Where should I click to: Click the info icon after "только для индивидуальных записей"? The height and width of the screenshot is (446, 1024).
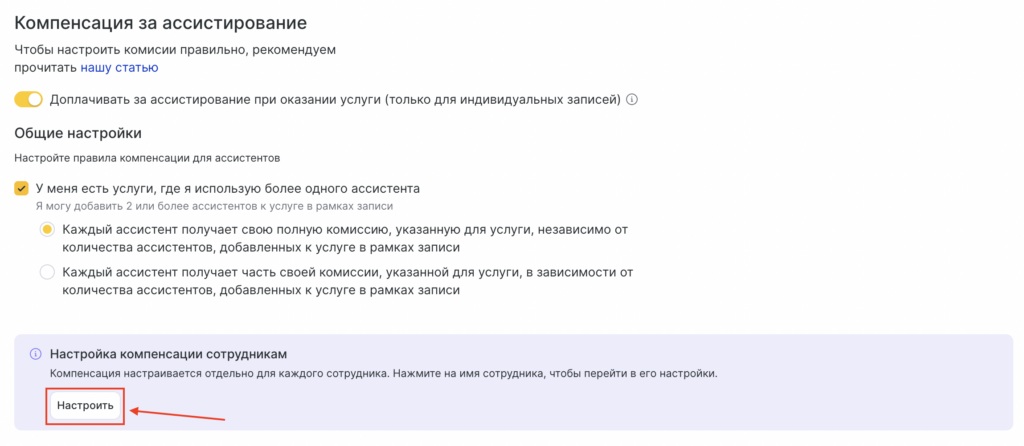click(x=632, y=99)
